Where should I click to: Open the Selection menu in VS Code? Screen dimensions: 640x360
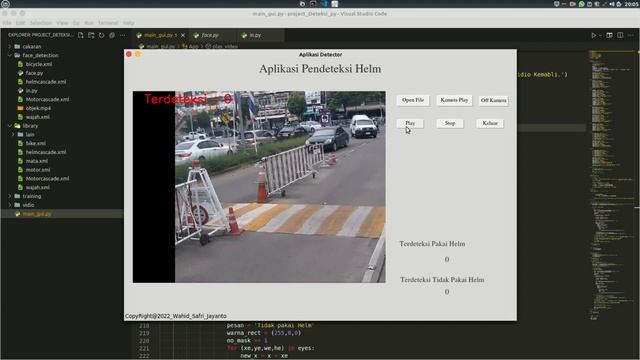click(x=41, y=23)
